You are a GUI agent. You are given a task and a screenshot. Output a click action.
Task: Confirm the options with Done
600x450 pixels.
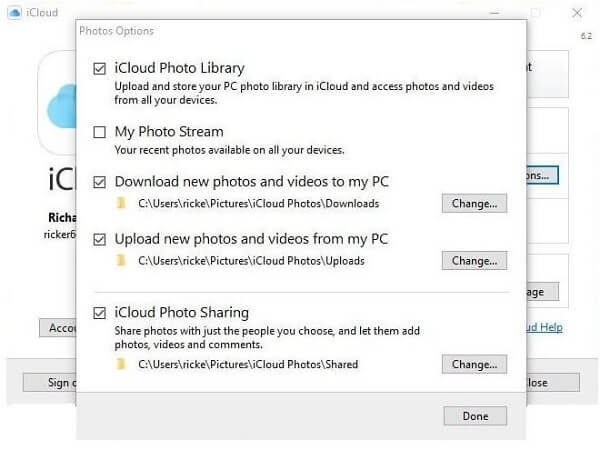475,416
